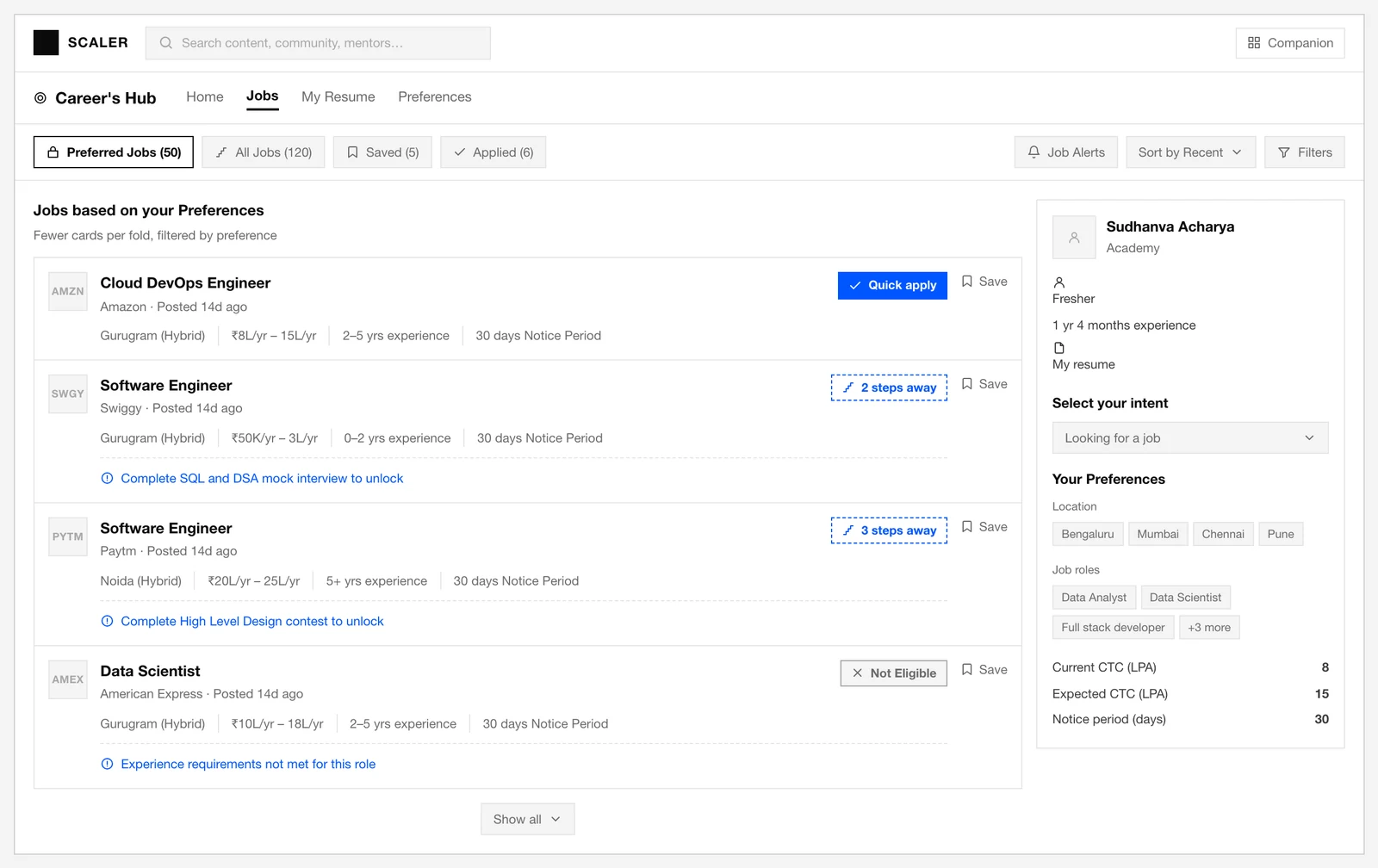
Task: Go to the Home tab
Action: point(205,97)
